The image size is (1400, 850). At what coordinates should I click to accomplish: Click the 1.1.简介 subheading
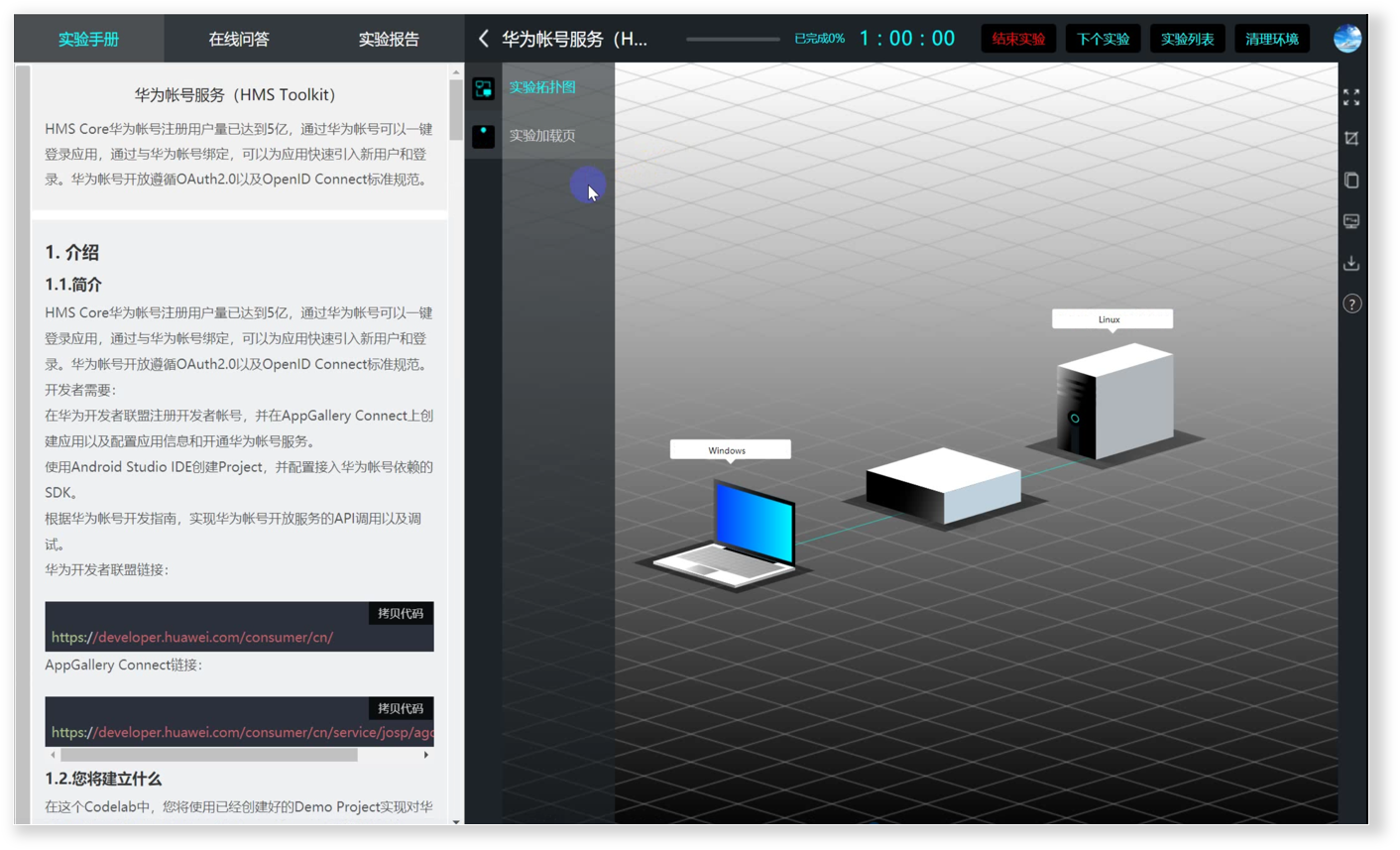[73, 285]
